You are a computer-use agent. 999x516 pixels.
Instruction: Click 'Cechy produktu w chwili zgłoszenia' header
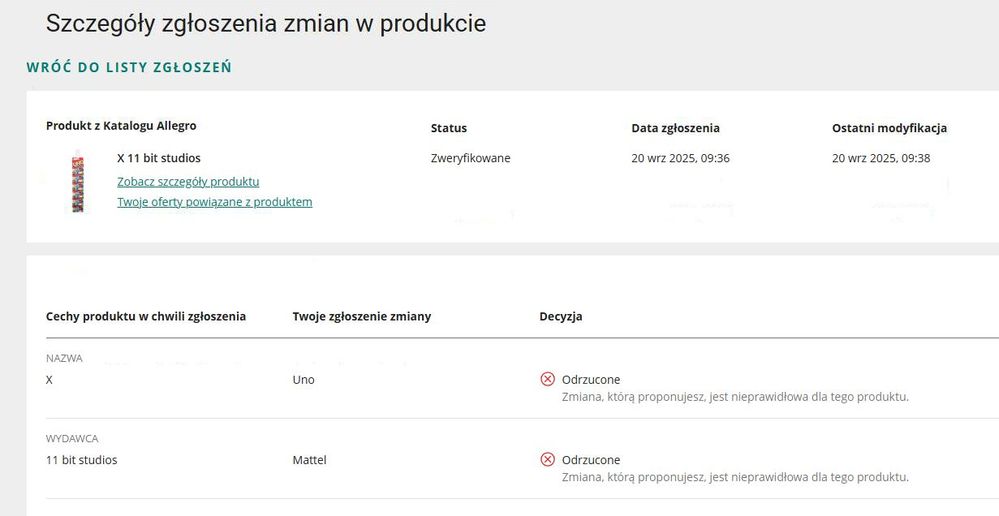tap(146, 316)
